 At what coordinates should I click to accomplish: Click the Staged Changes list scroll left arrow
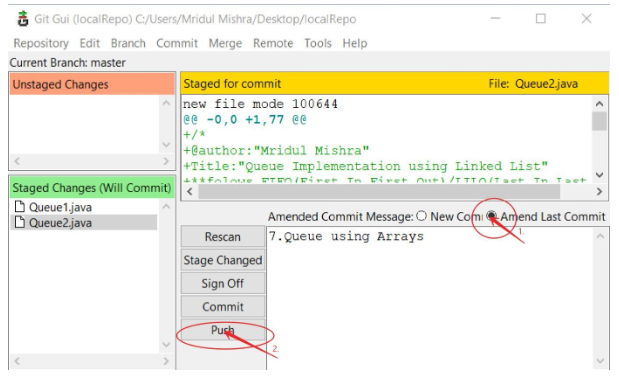pyautogui.click(x=17, y=361)
